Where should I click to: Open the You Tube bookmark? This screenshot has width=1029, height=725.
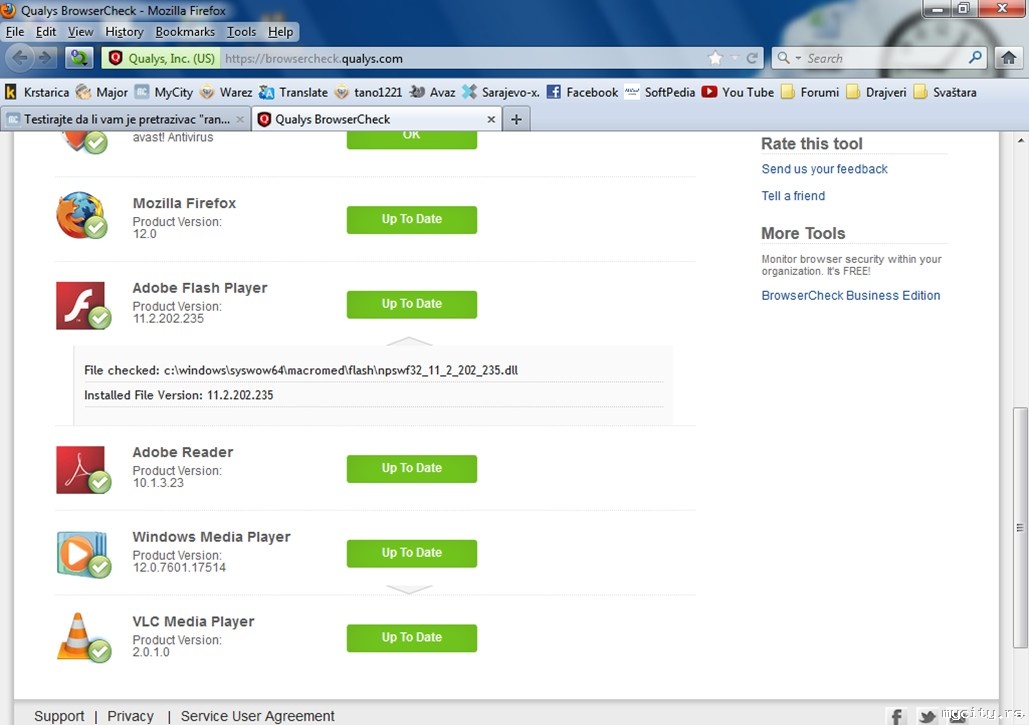pyautogui.click(x=738, y=92)
